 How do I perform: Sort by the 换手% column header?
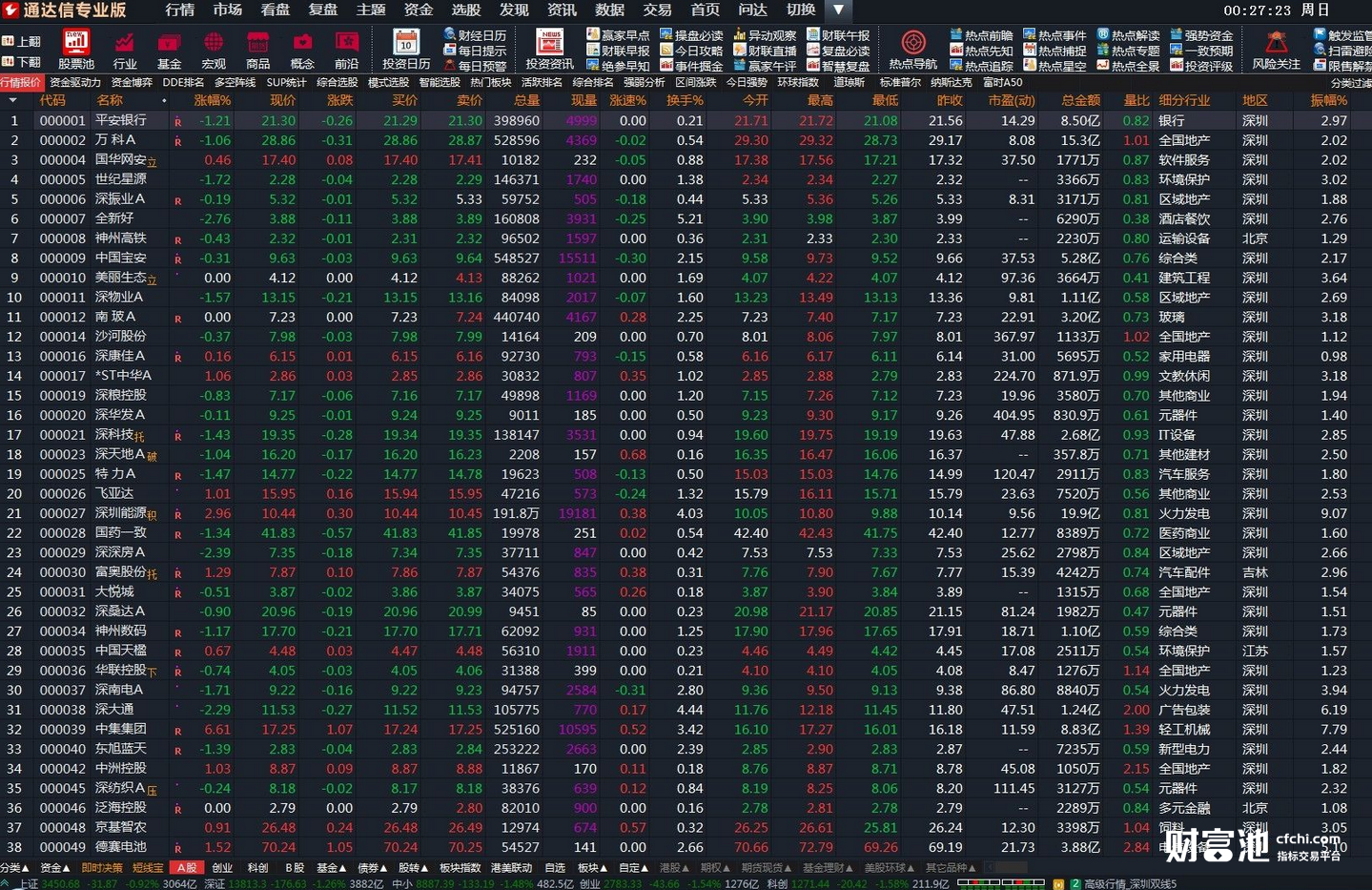[685, 100]
